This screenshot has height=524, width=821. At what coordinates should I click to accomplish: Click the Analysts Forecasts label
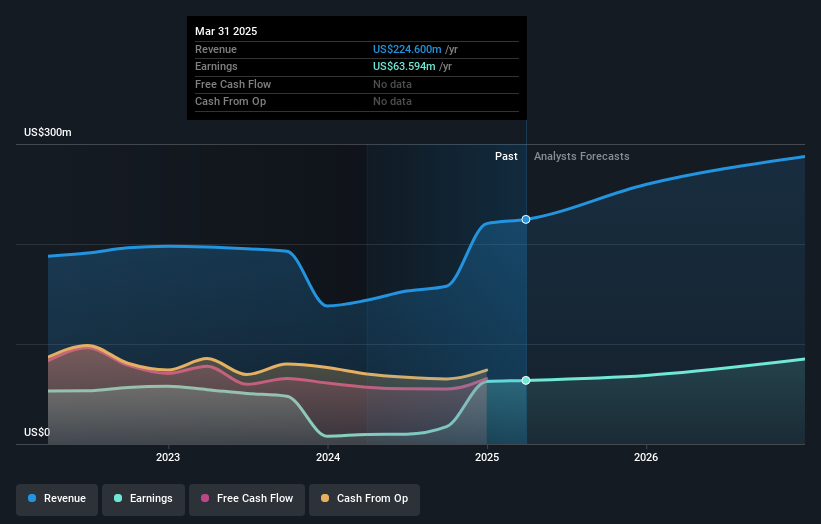(x=582, y=156)
